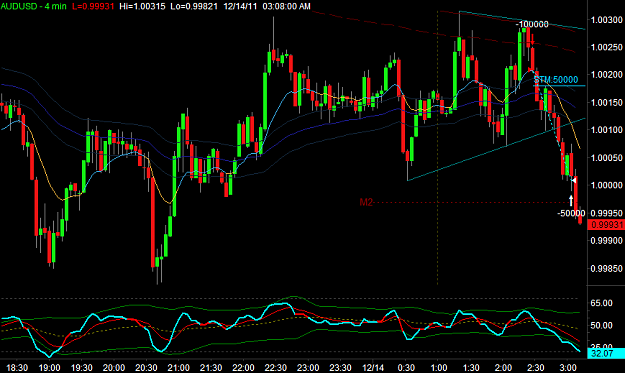The width and height of the screenshot is (625, 373).
Task: Click the 1:00 time axis label
Action: [439, 367]
